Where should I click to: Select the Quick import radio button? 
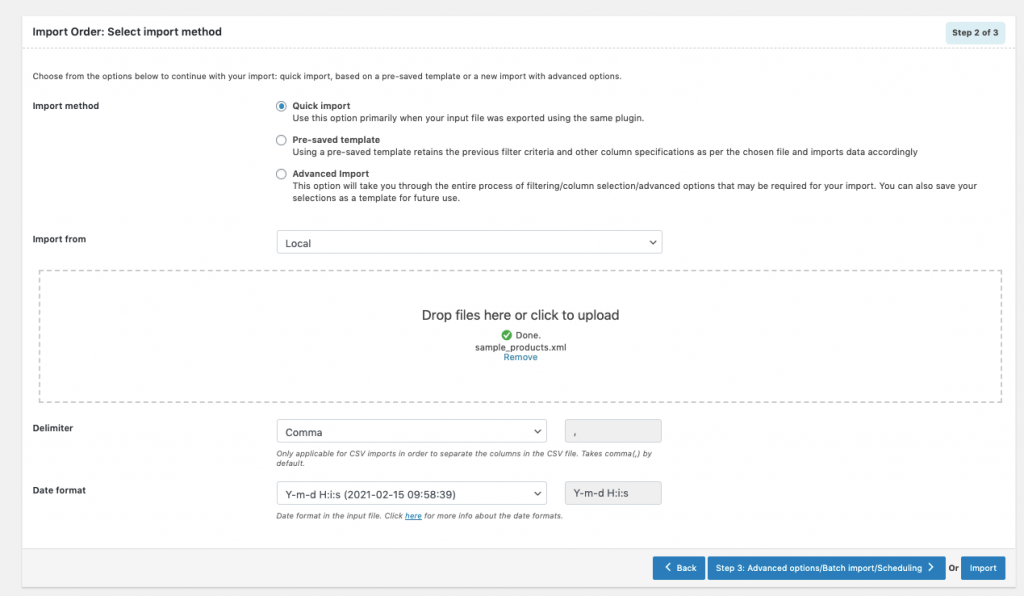pos(282,106)
